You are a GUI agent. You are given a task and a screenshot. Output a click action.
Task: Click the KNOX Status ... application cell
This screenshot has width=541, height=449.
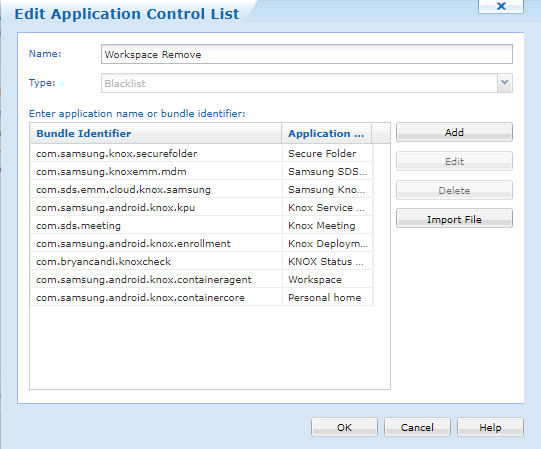(x=327, y=261)
